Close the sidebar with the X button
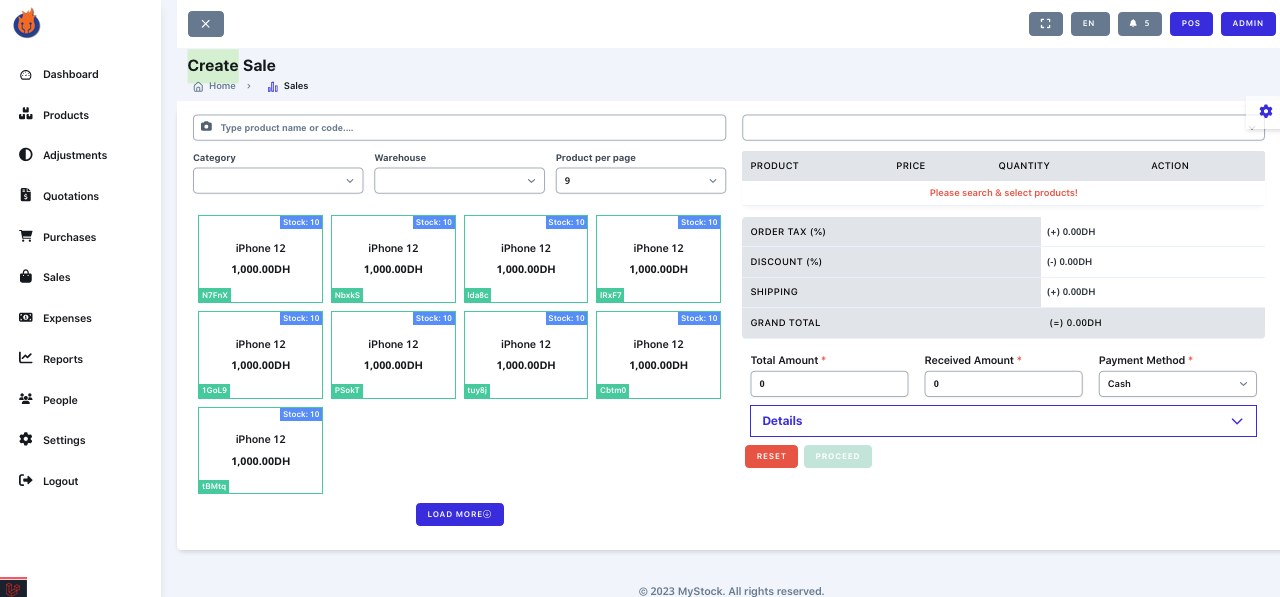The image size is (1280, 597). 206,24
